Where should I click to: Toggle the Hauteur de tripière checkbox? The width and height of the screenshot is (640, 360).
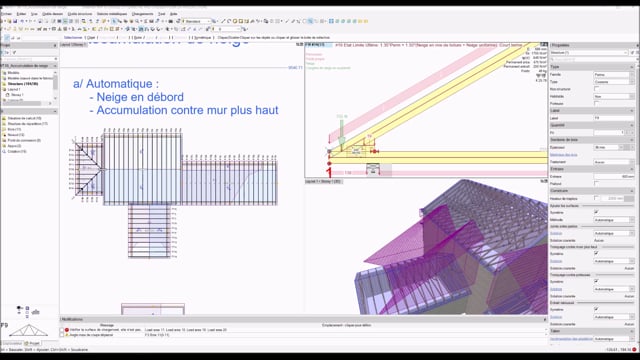596,198
